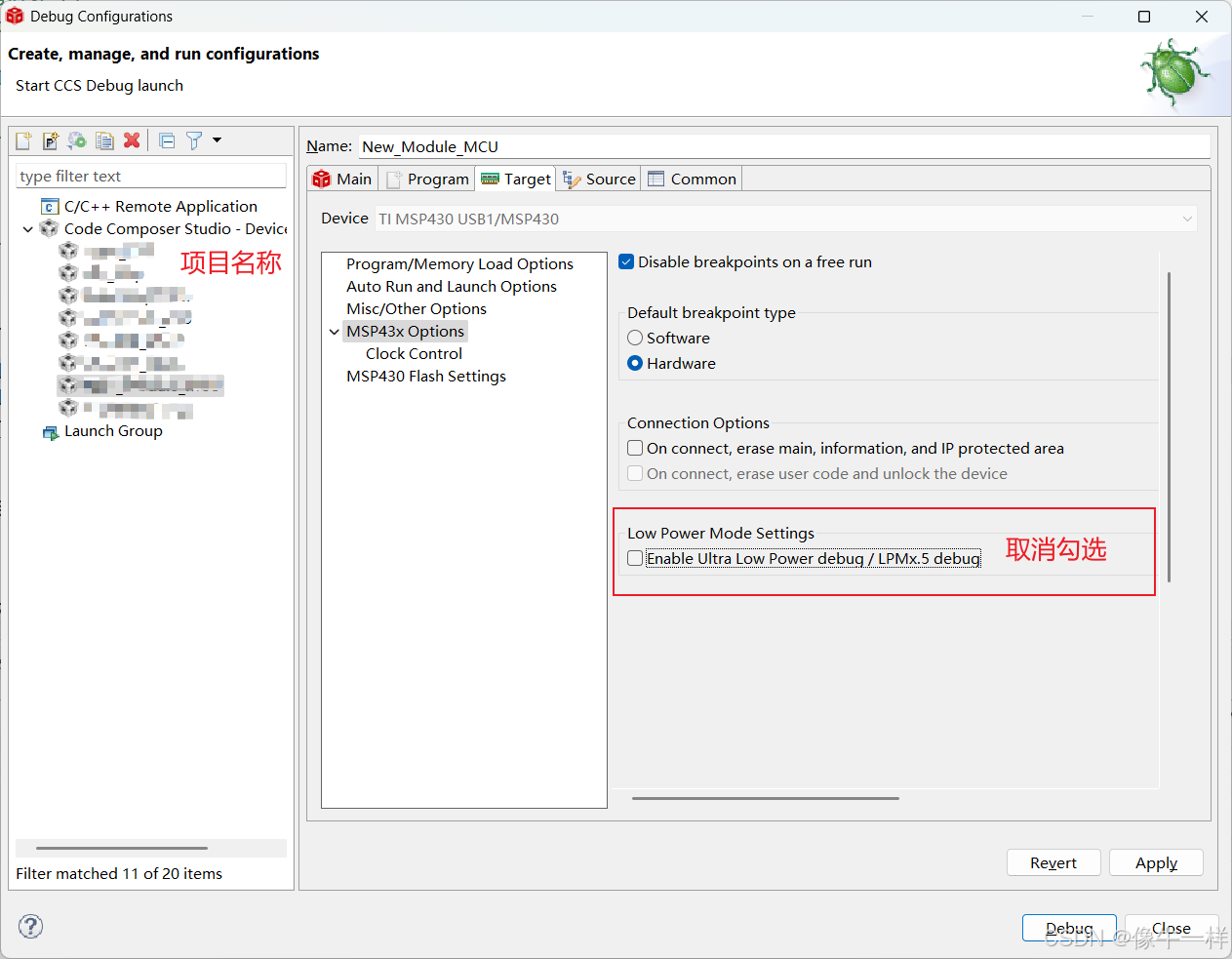Enable erase main, information, and IP protected area
The image size is (1232, 959).
[635, 448]
